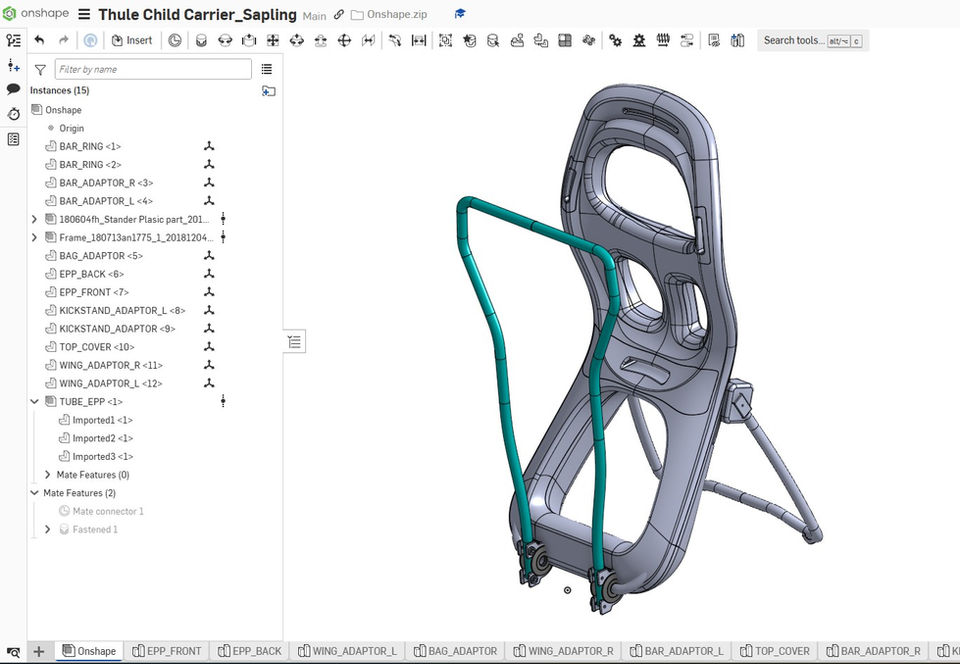Viewport: 960px width, 664px height.
Task: Click the Insert button
Action: click(132, 40)
